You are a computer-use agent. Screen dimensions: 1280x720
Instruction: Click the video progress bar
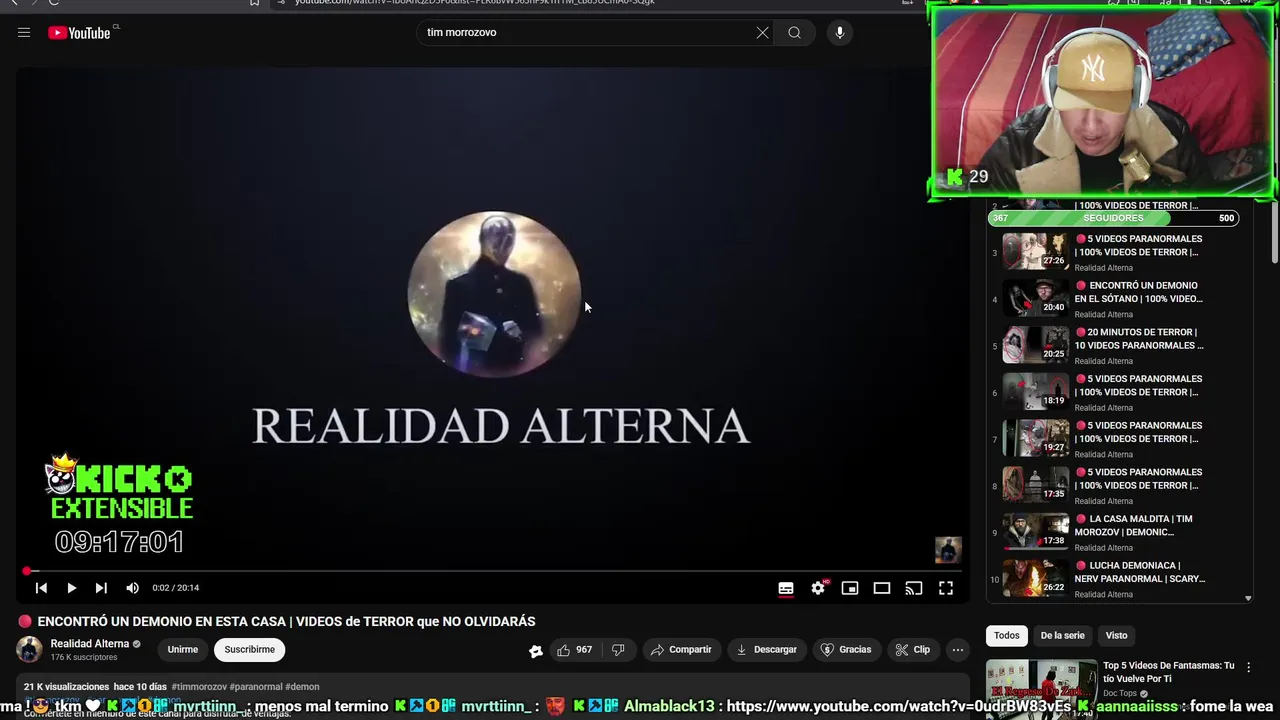[492, 571]
